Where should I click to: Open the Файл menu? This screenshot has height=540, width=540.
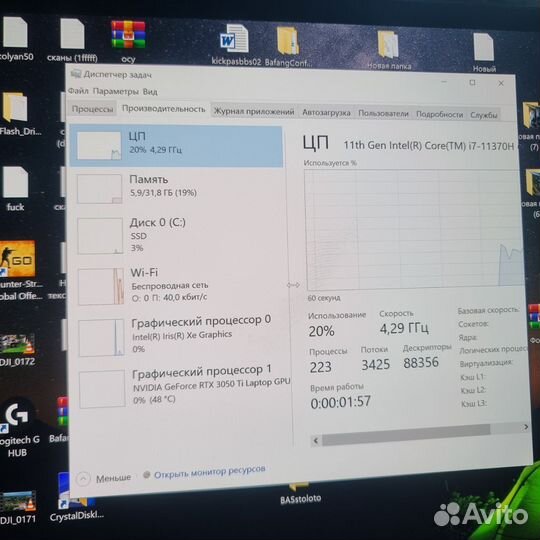[x=78, y=91]
